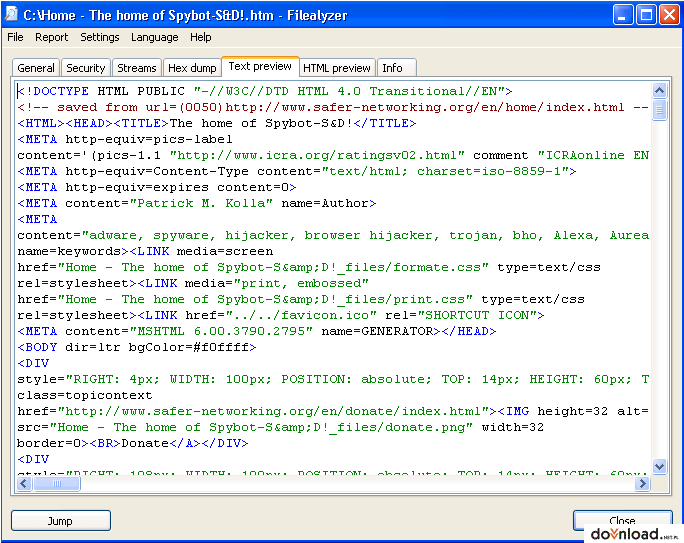The height and width of the screenshot is (543, 684).
Task: Switch to the HTML preview tab
Action: click(x=336, y=68)
